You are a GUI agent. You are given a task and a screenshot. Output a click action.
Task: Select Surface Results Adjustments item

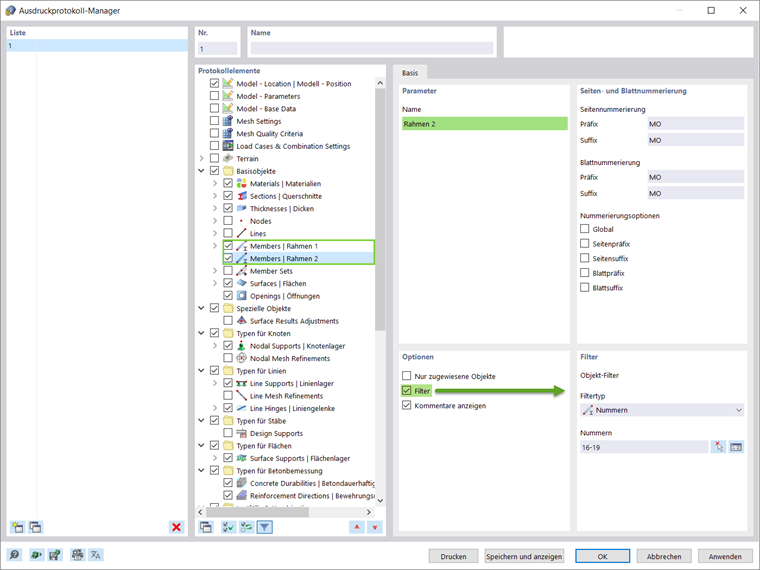[294, 321]
